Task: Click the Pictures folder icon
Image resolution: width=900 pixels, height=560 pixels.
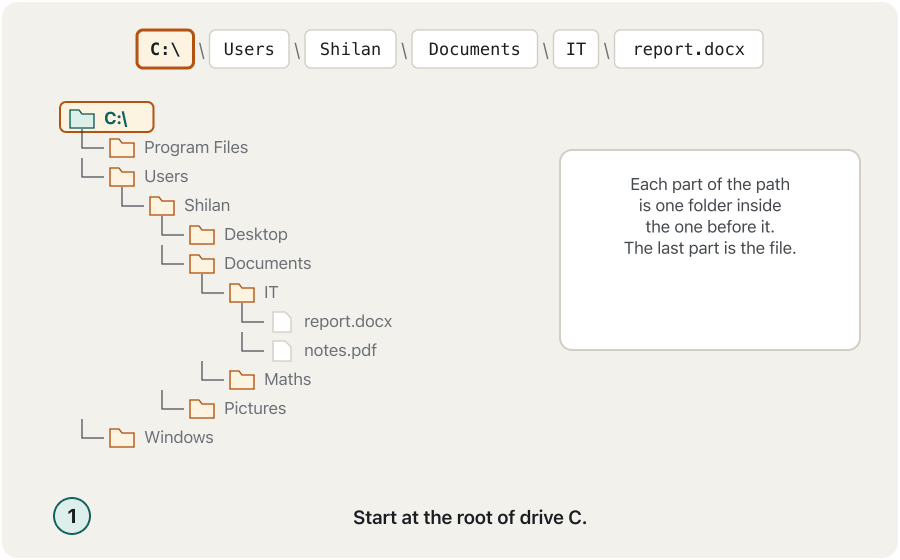Action: 202,409
